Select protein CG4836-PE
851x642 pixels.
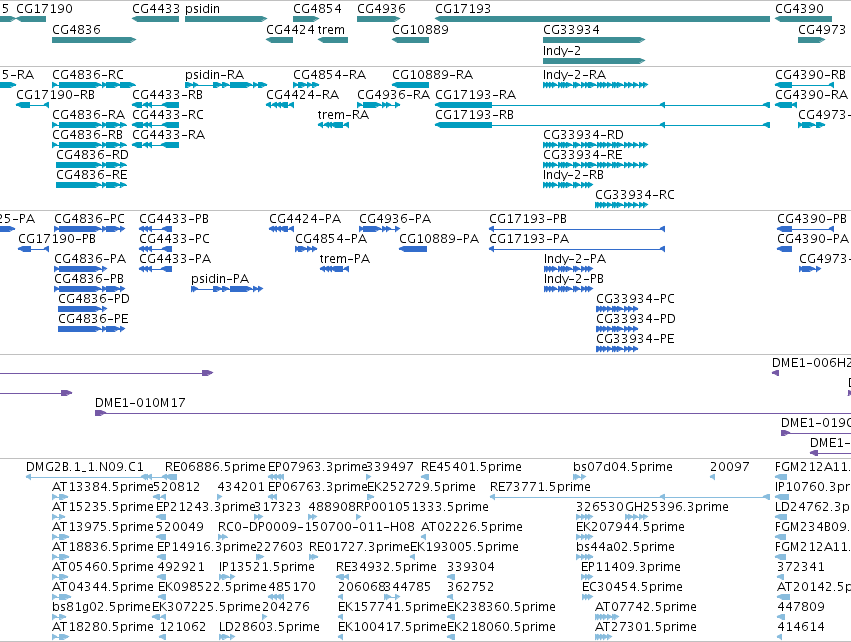[93, 319]
